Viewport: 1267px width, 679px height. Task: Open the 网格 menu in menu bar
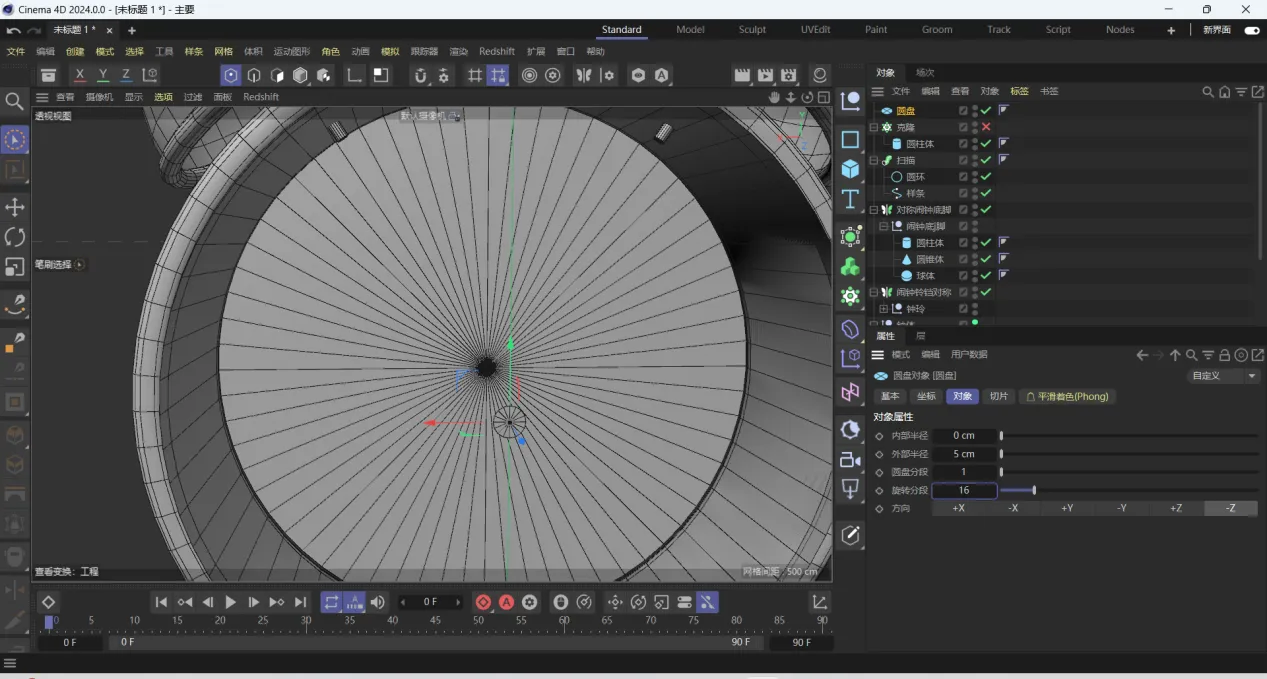[x=223, y=51]
